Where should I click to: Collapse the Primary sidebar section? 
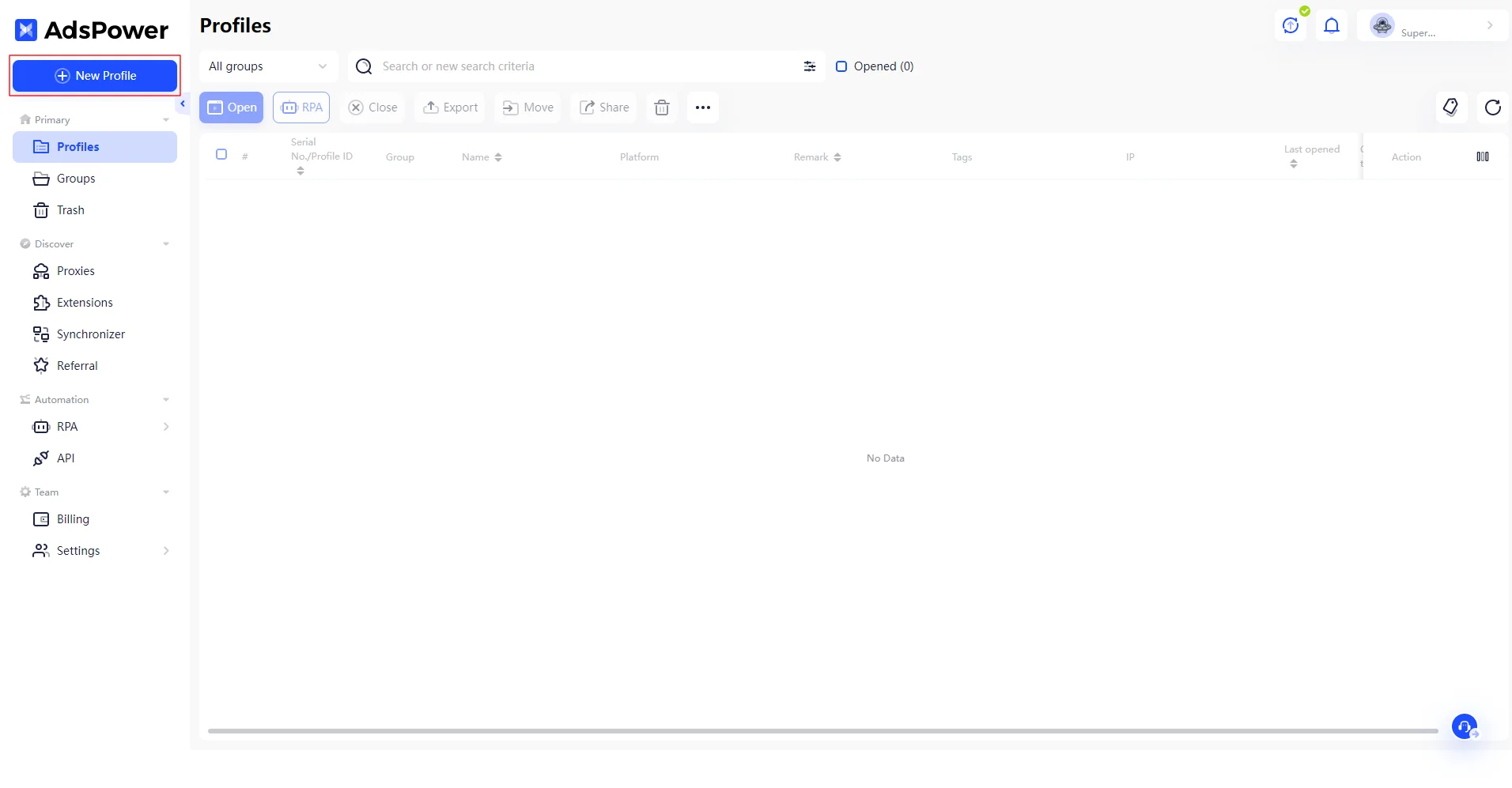click(166, 120)
